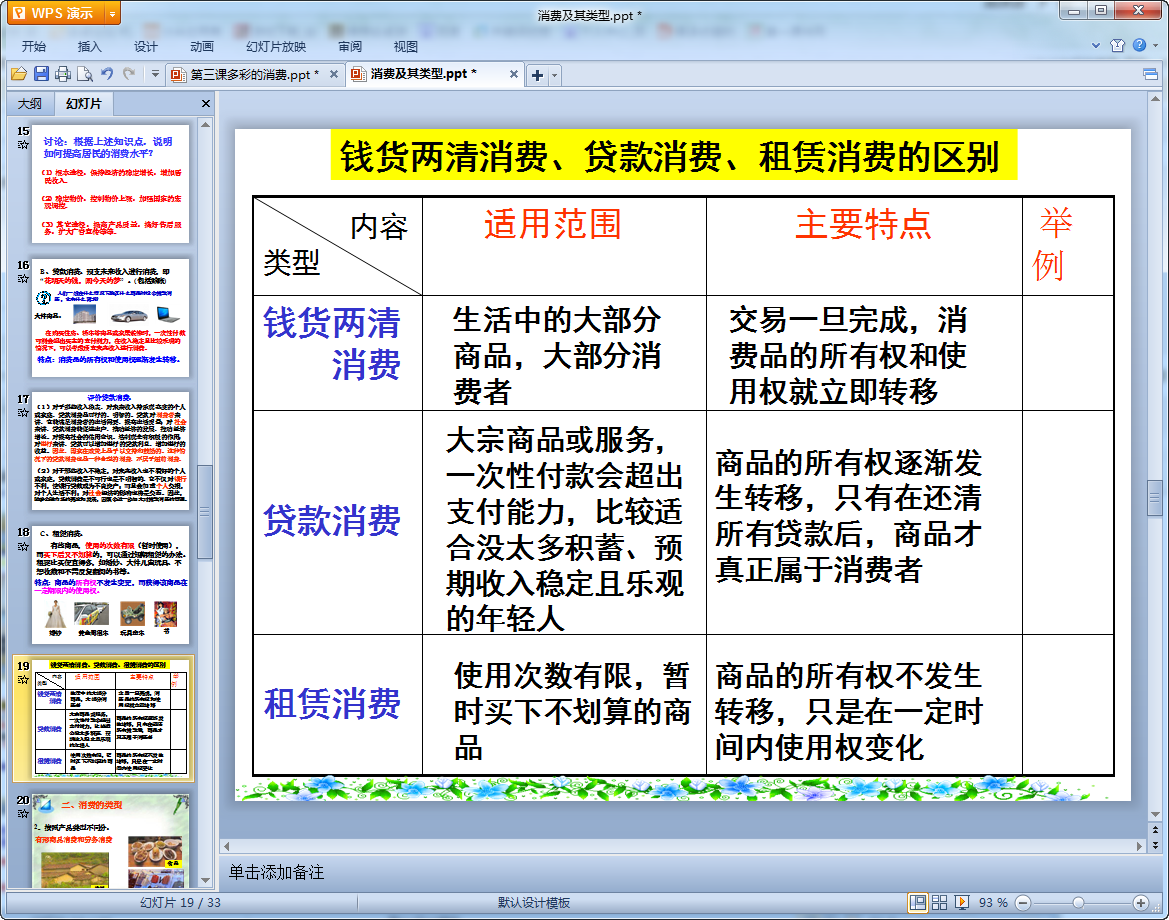The image size is (1169, 920).
Task: Click the animation star icon under slide 18
Action: [23, 546]
